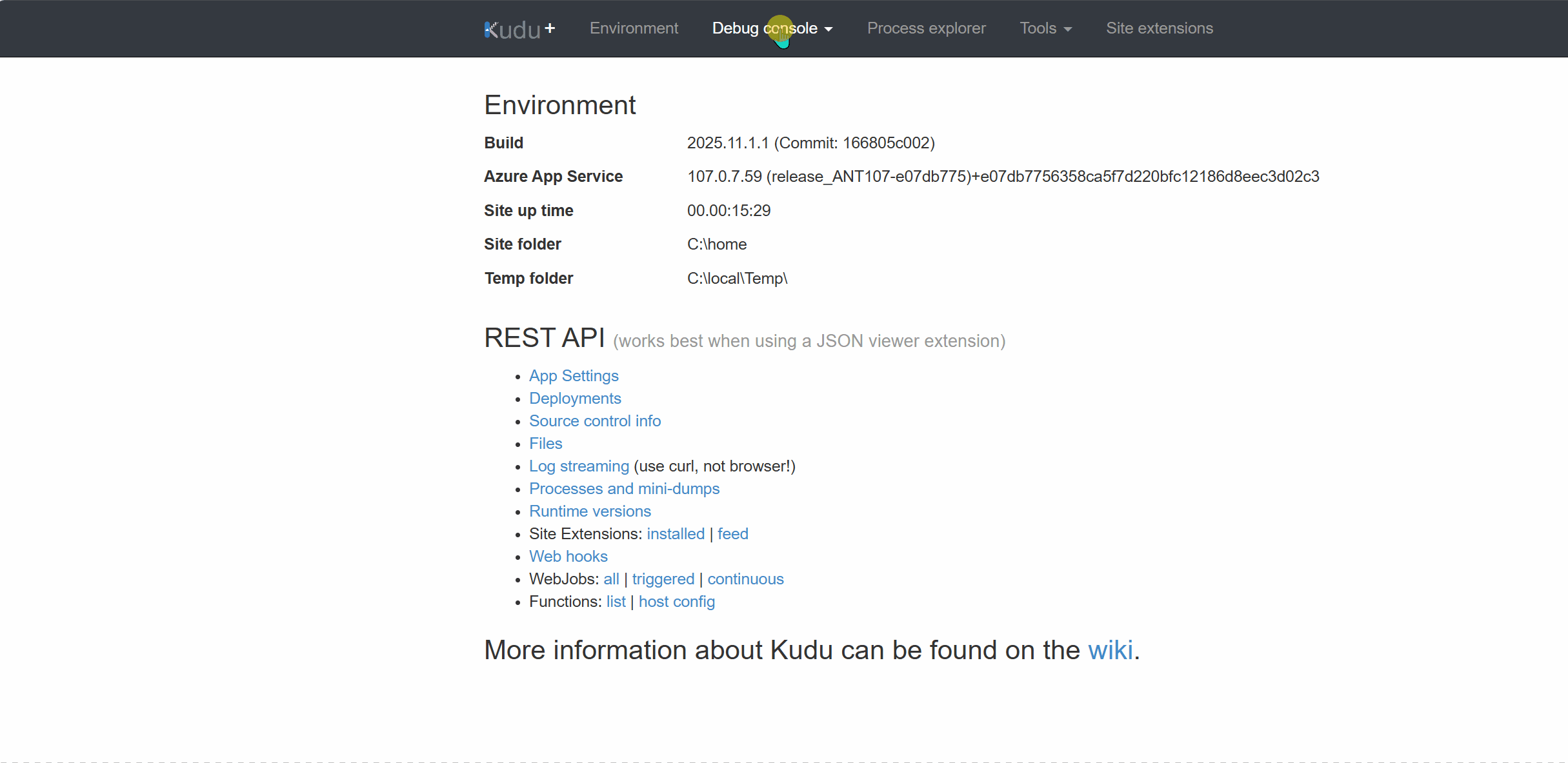Screen dimensions: 1568x763
Task: Follow the Deployments API link
Action: (x=574, y=399)
